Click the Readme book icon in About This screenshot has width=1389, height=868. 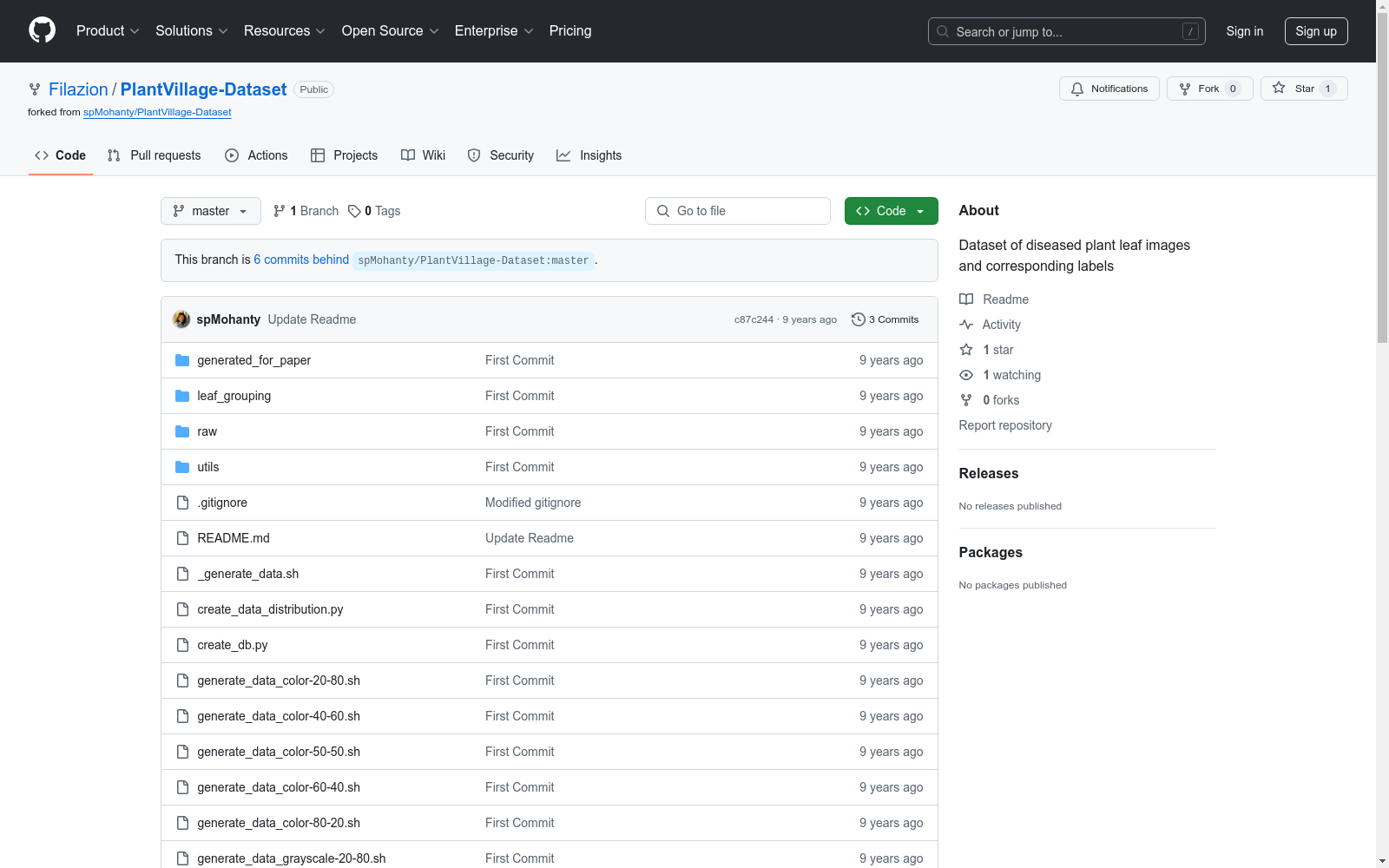(x=966, y=299)
